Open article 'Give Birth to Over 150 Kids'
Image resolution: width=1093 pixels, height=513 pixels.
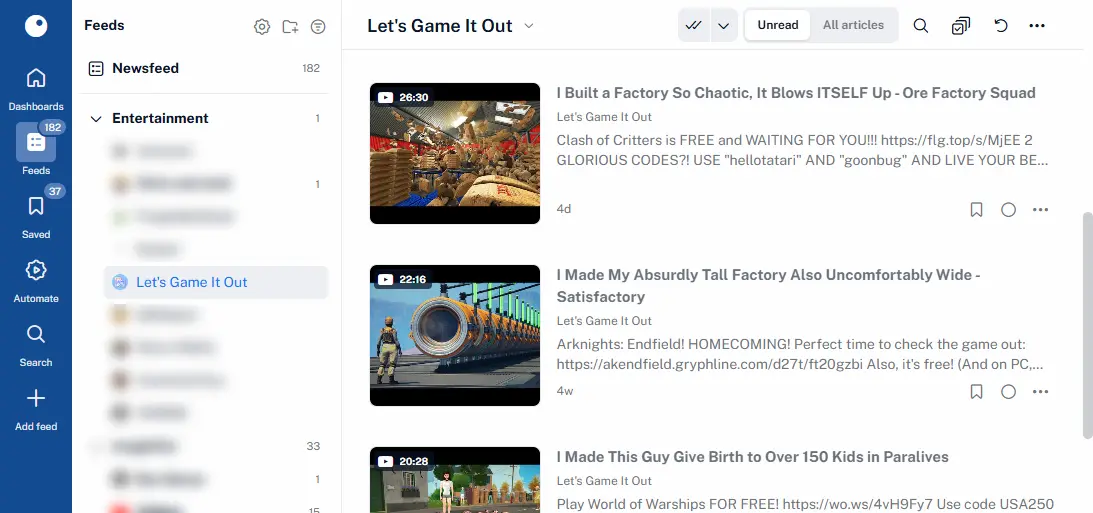[753, 457]
